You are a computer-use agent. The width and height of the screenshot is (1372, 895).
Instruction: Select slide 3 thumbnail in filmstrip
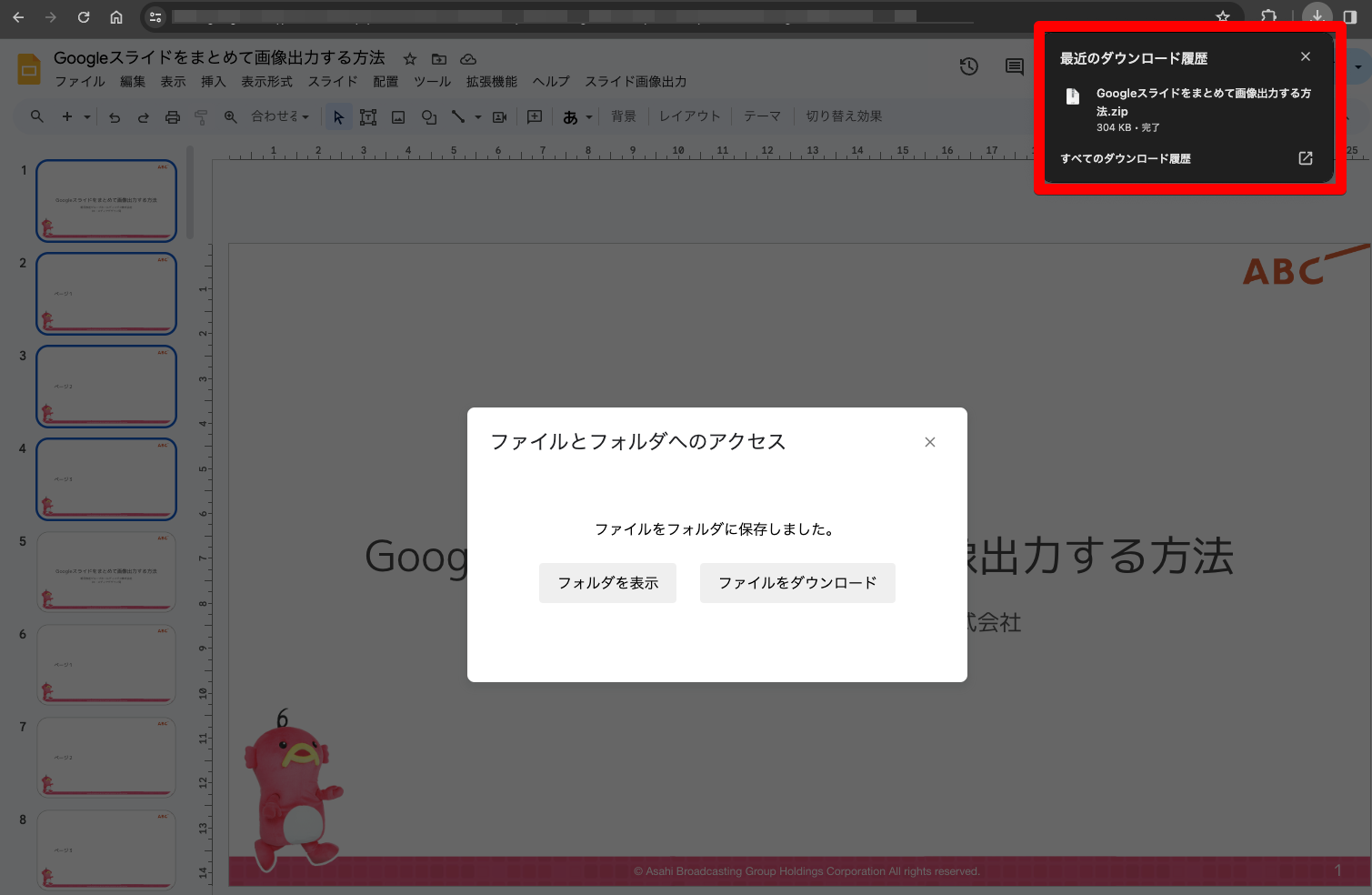[106, 387]
